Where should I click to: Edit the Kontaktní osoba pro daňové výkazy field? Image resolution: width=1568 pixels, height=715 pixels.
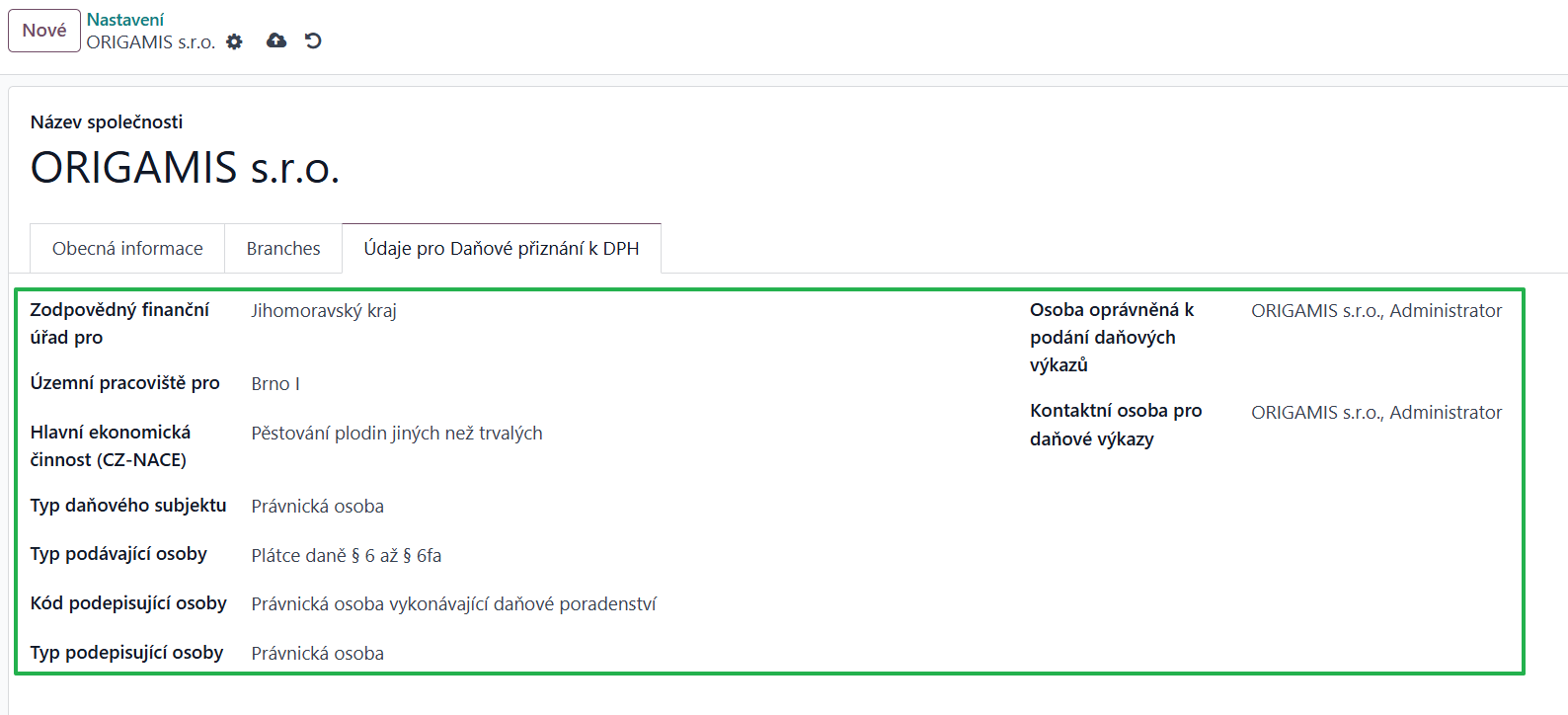click(x=1377, y=413)
